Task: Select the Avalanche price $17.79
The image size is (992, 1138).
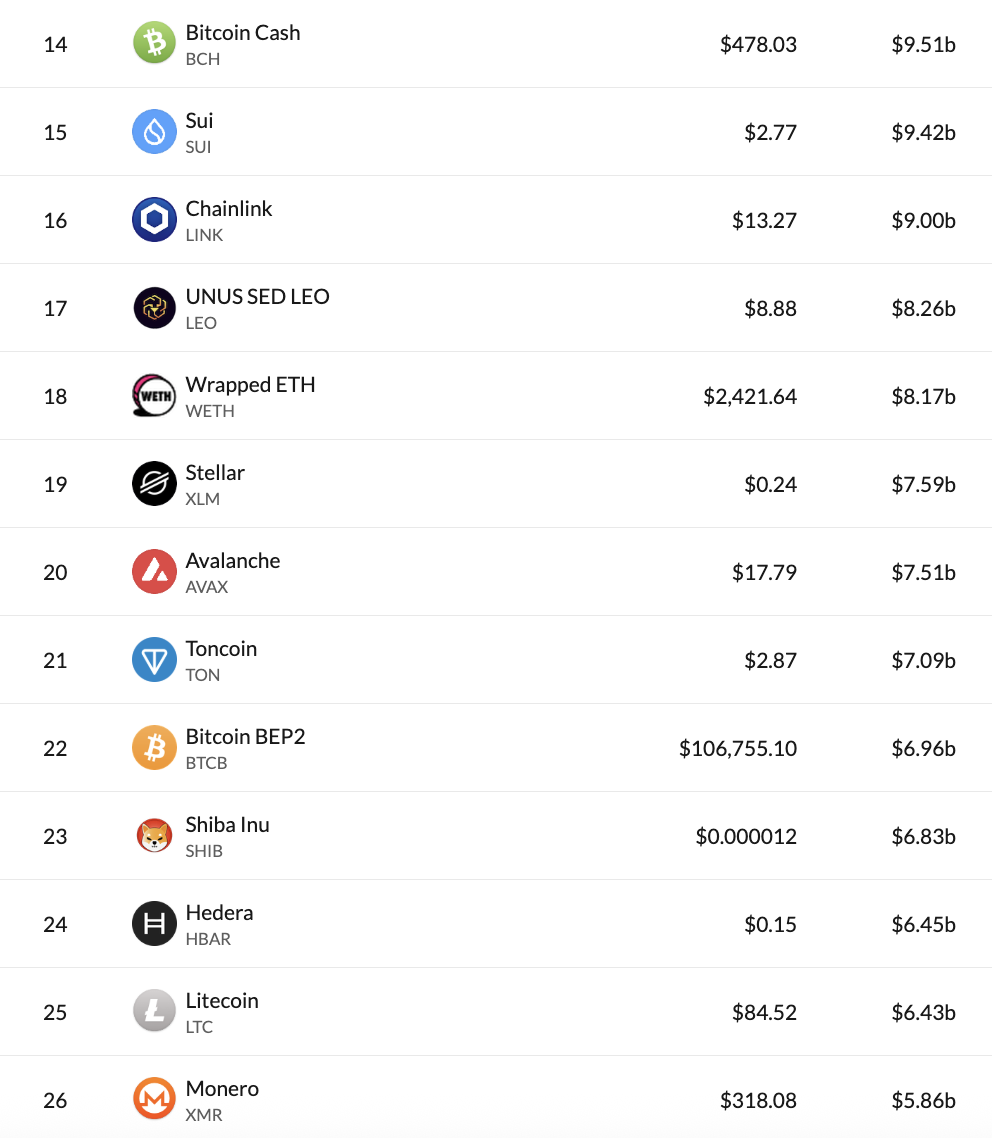Action: pos(764,573)
